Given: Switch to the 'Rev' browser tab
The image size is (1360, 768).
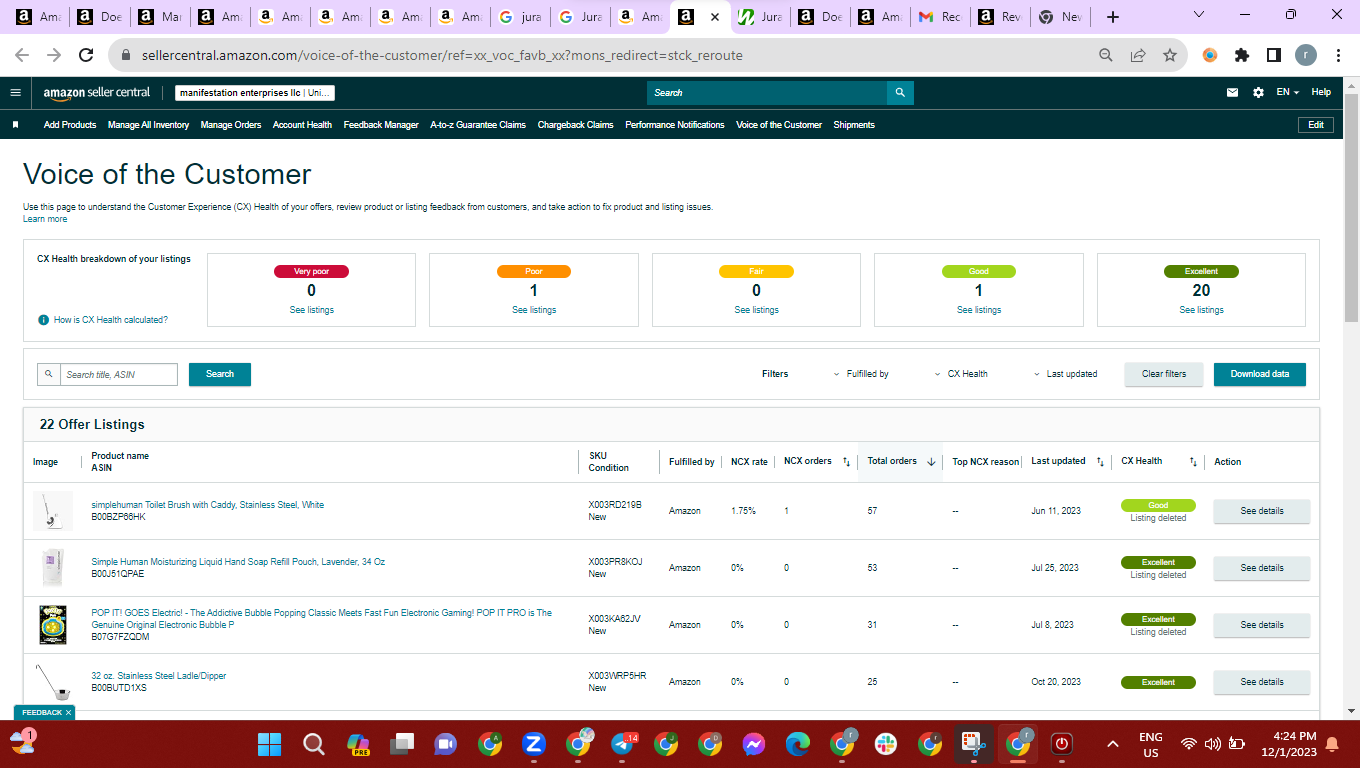Looking at the screenshot, I should click(1000, 17).
